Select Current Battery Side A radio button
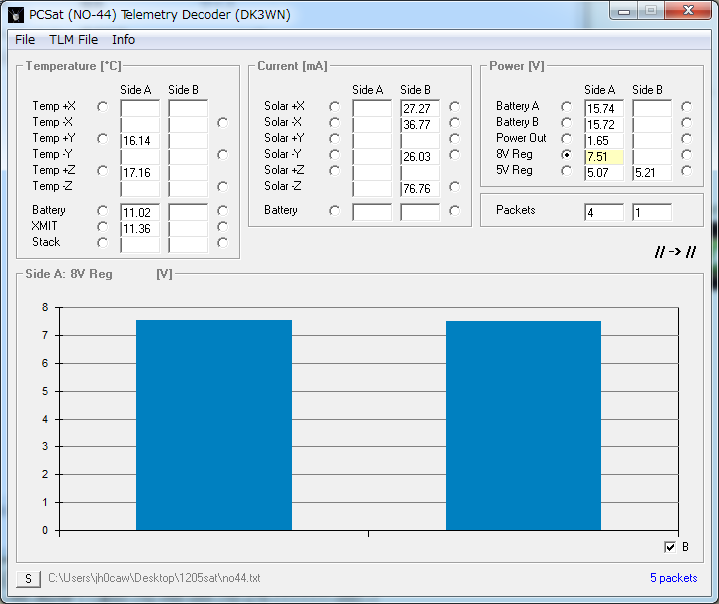This screenshot has width=719, height=604. [334, 211]
